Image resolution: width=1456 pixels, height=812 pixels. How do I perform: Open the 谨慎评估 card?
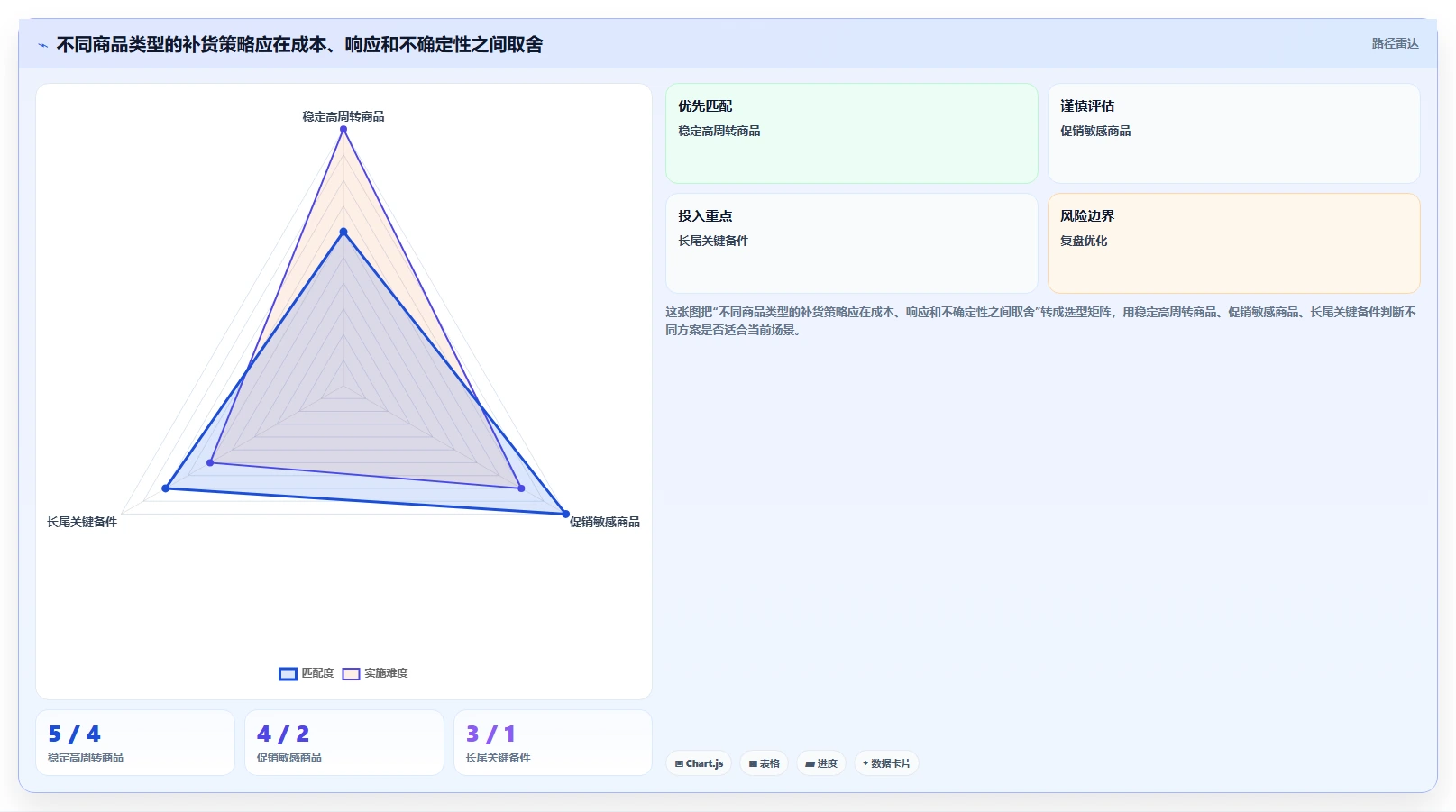coord(1233,133)
